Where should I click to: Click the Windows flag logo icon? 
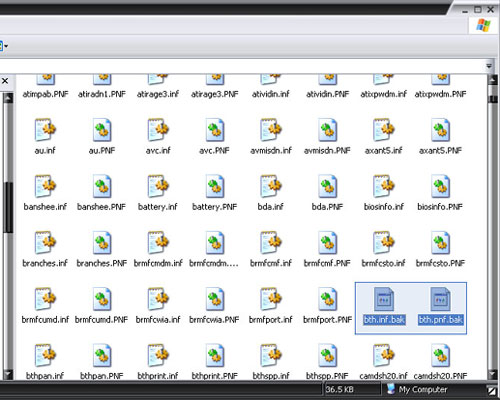(x=483, y=25)
